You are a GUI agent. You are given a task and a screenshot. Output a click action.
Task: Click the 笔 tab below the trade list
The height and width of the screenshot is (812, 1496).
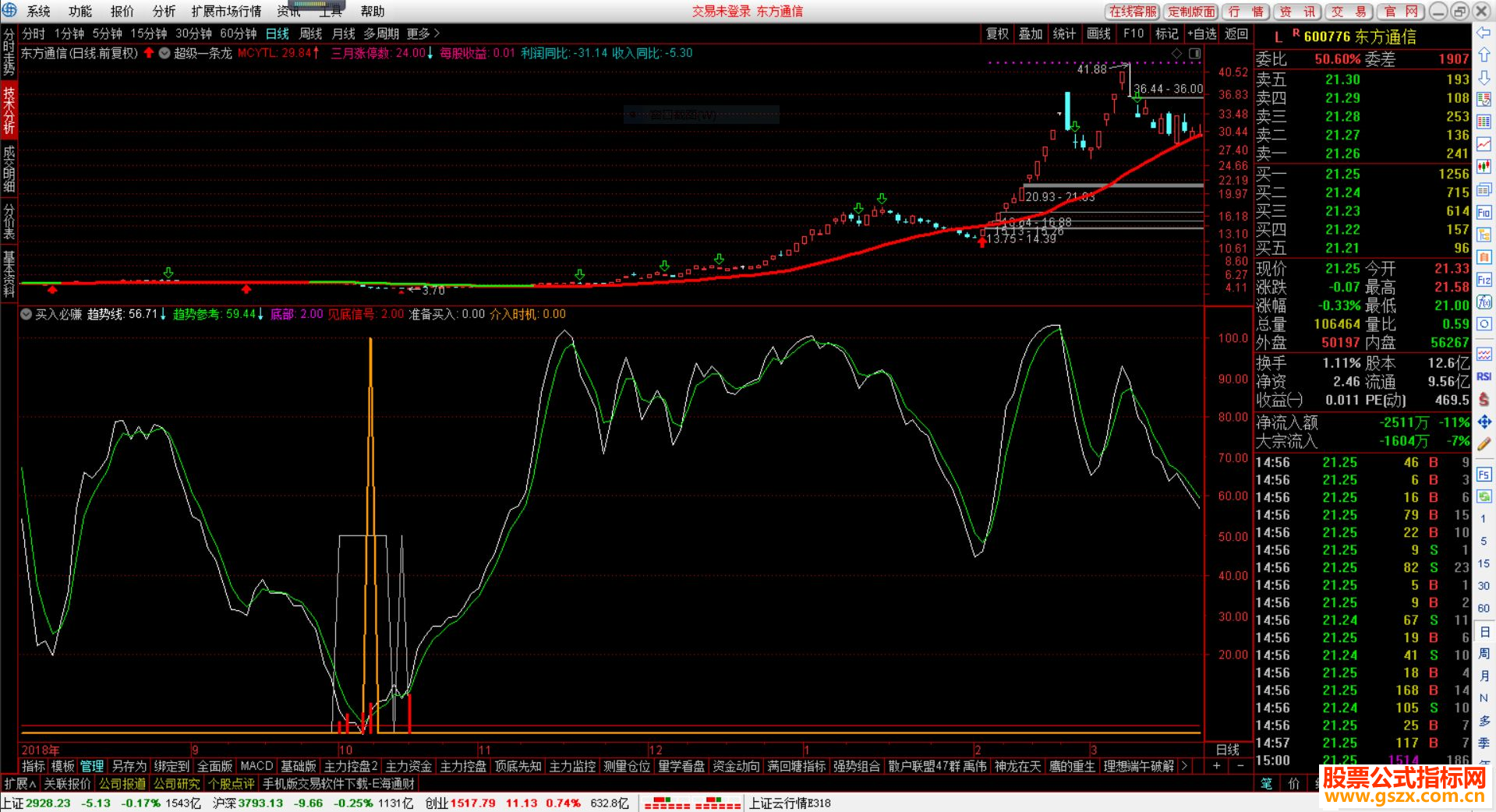(1267, 783)
